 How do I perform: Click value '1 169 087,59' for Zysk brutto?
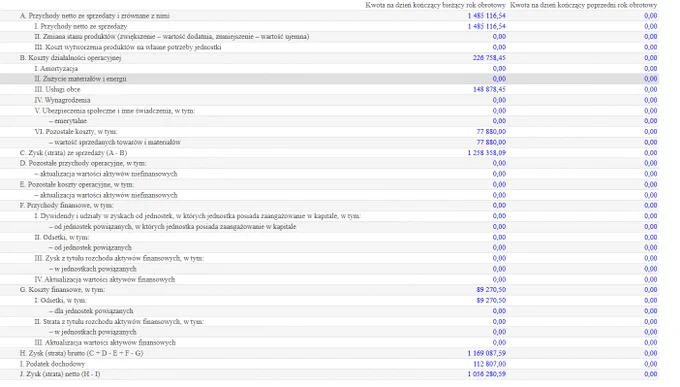tap(487, 353)
